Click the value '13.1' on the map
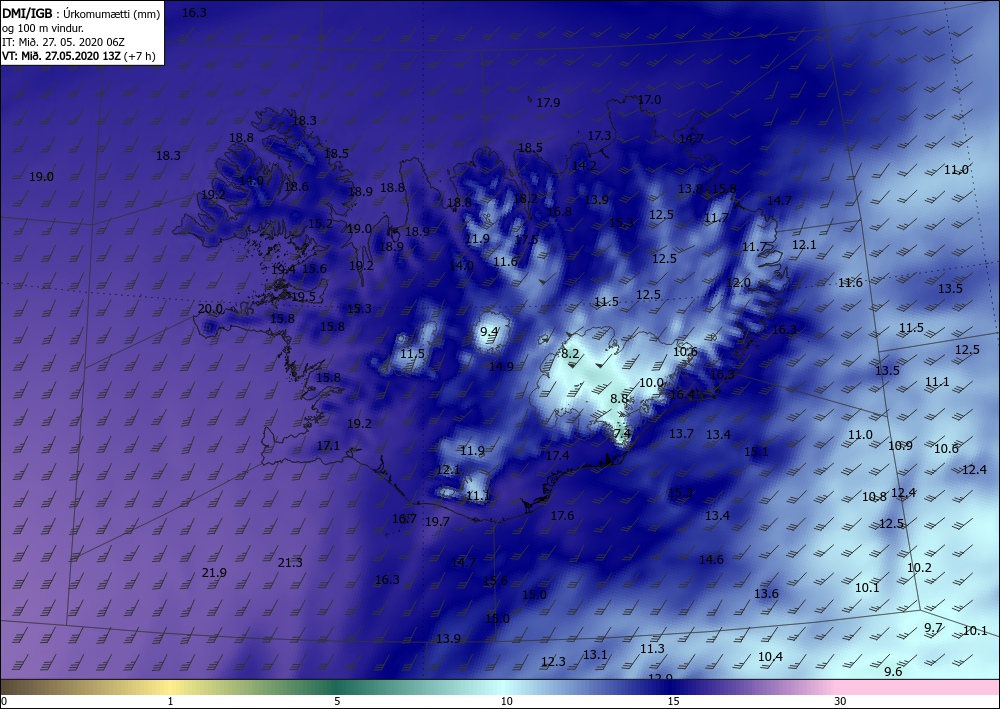Image resolution: width=1000 pixels, height=709 pixels. click(x=595, y=654)
